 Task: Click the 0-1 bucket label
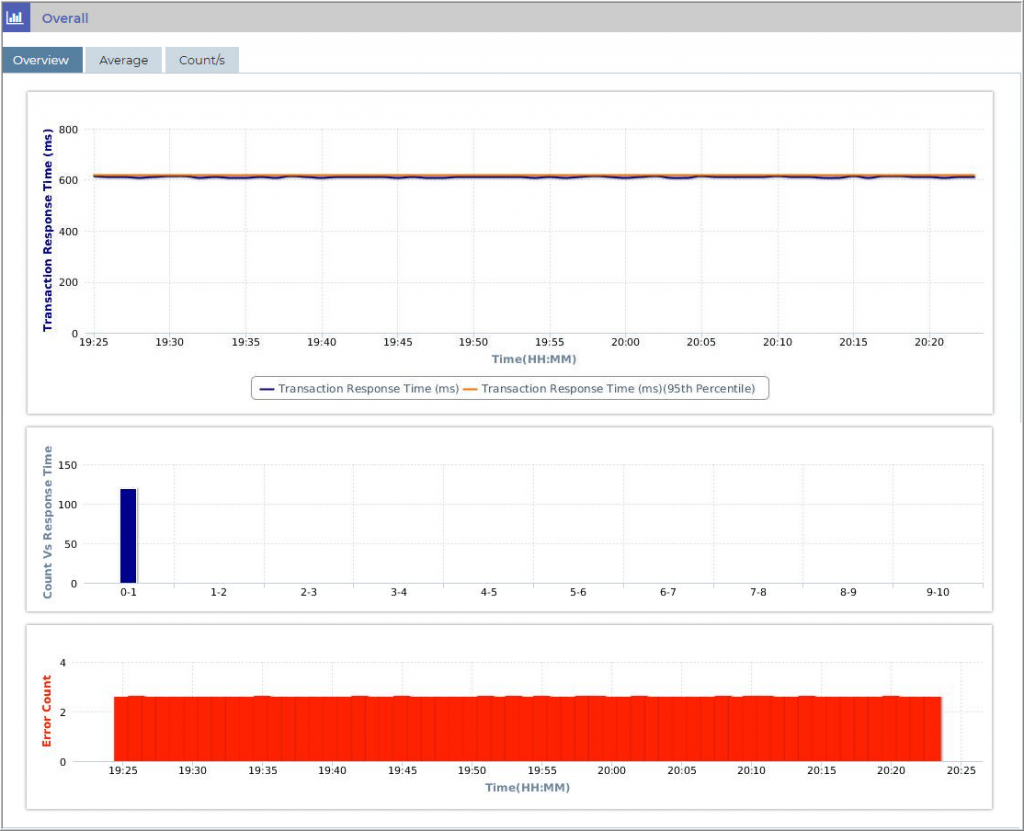[x=129, y=592]
